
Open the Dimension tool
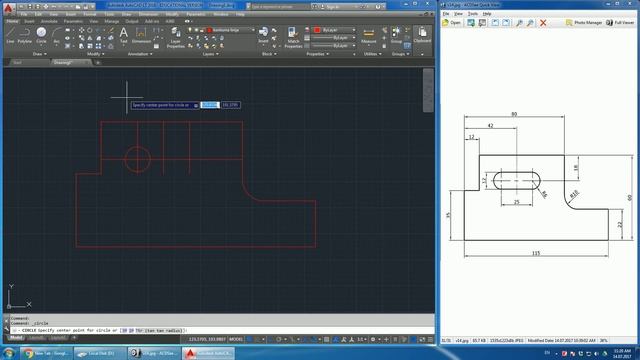(x=141, y=35)
